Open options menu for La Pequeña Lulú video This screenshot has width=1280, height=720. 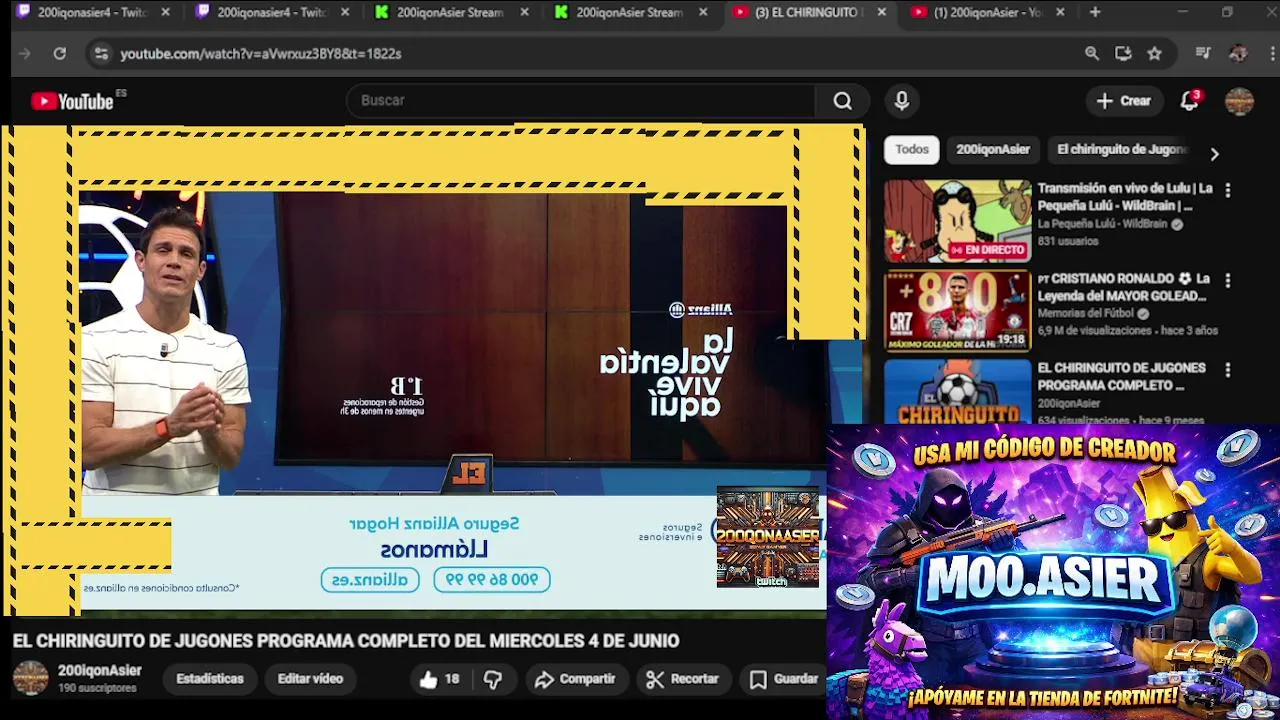click(1228, 189)
